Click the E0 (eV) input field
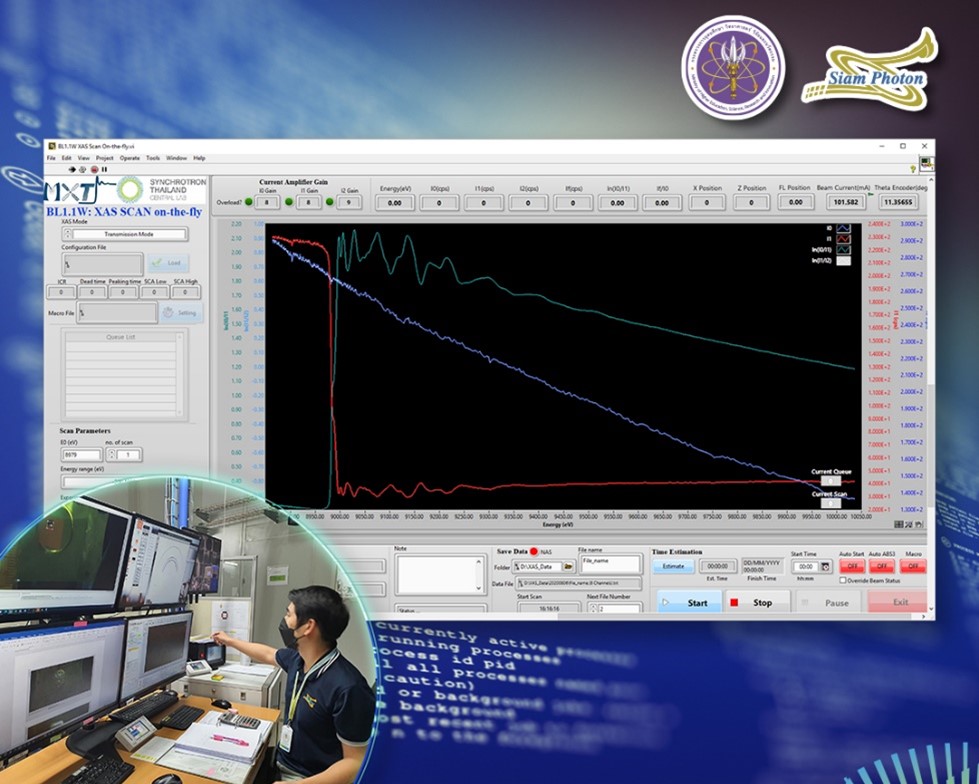979x784 pixels. pos(81,455)
